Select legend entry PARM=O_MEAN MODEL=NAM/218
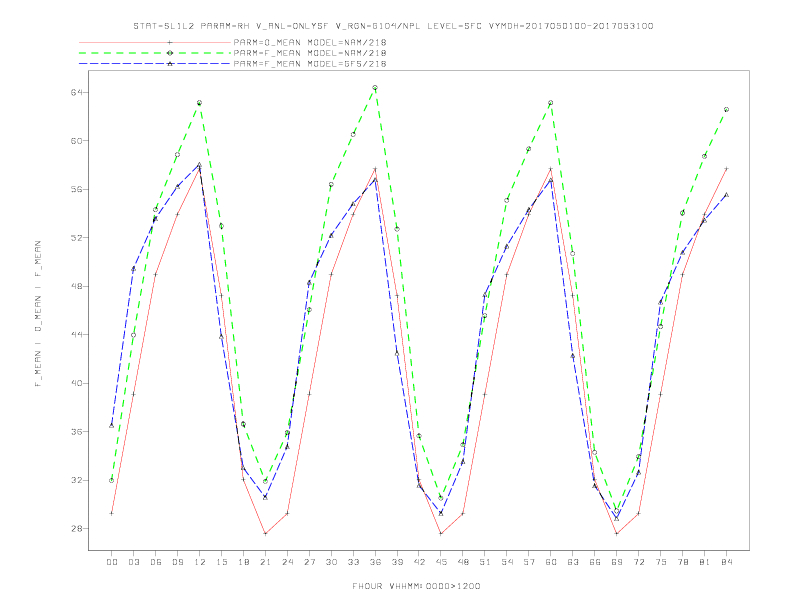The image size is (792, 612). (x=310, y=42)
